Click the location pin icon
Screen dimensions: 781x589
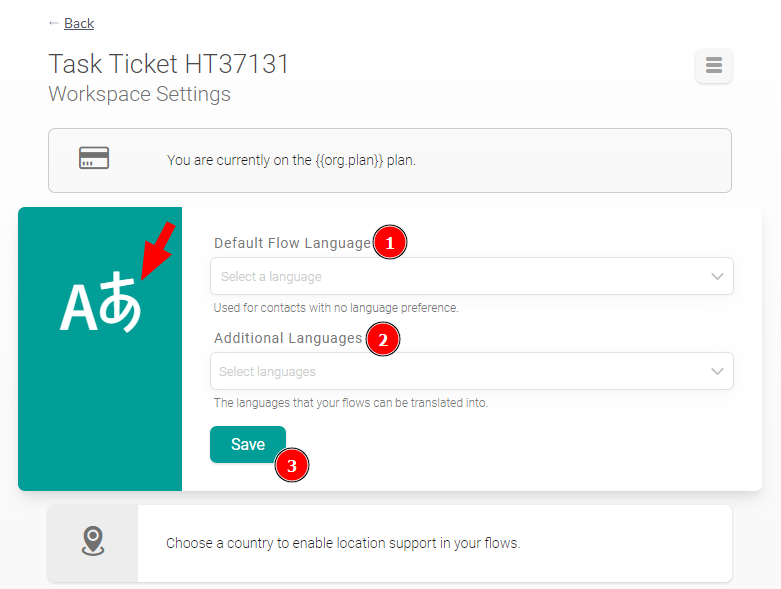[x=93, y=542]
